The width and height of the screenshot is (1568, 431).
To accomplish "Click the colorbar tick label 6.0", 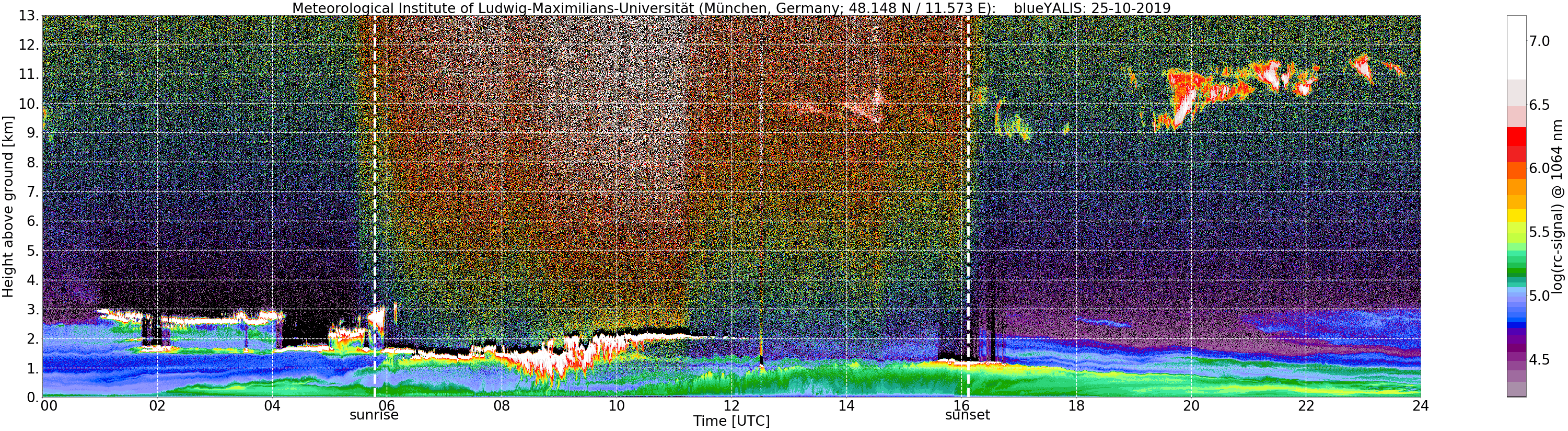I will (x=1539, y=168).
